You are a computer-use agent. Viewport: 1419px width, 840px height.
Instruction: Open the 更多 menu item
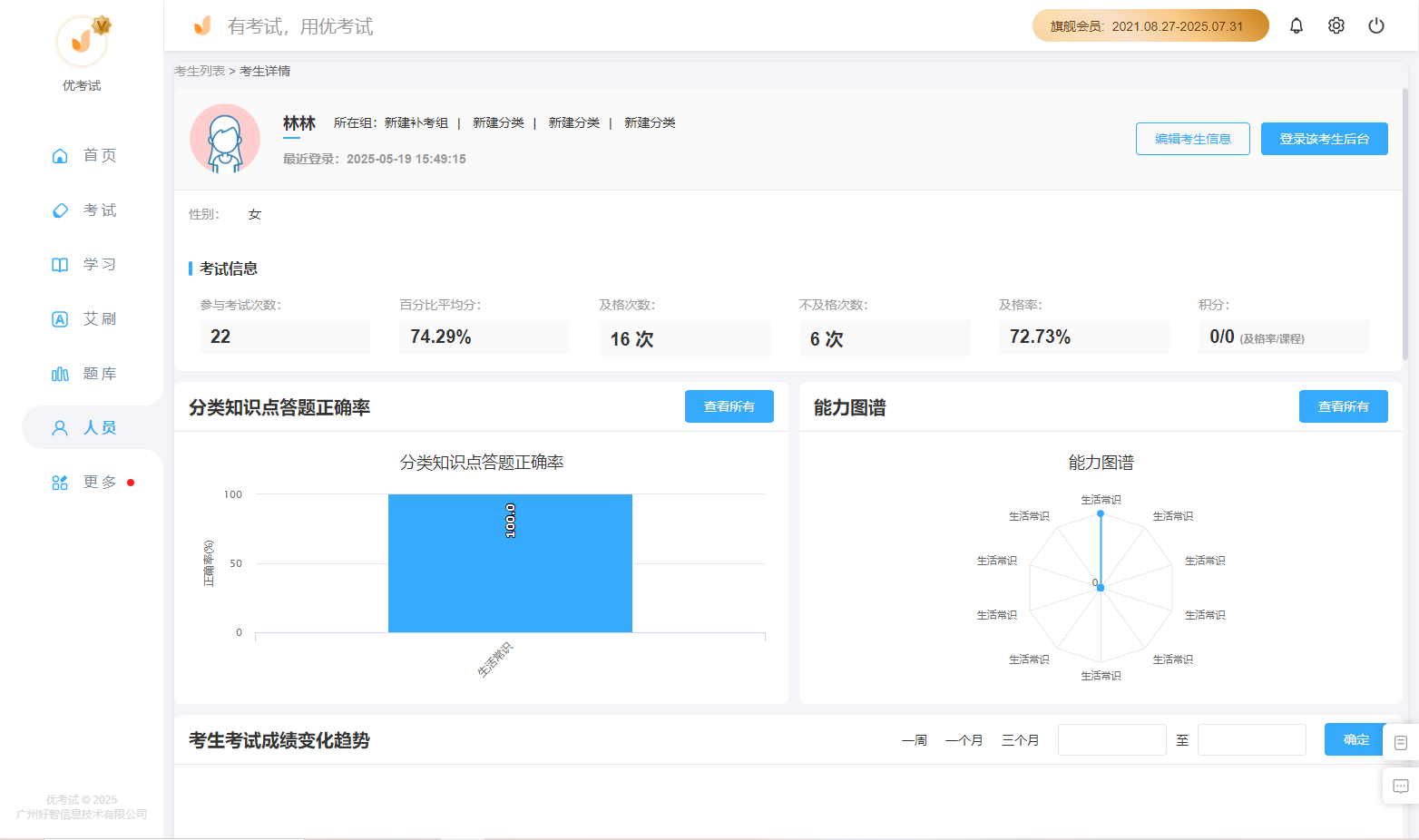click(100, 483)
